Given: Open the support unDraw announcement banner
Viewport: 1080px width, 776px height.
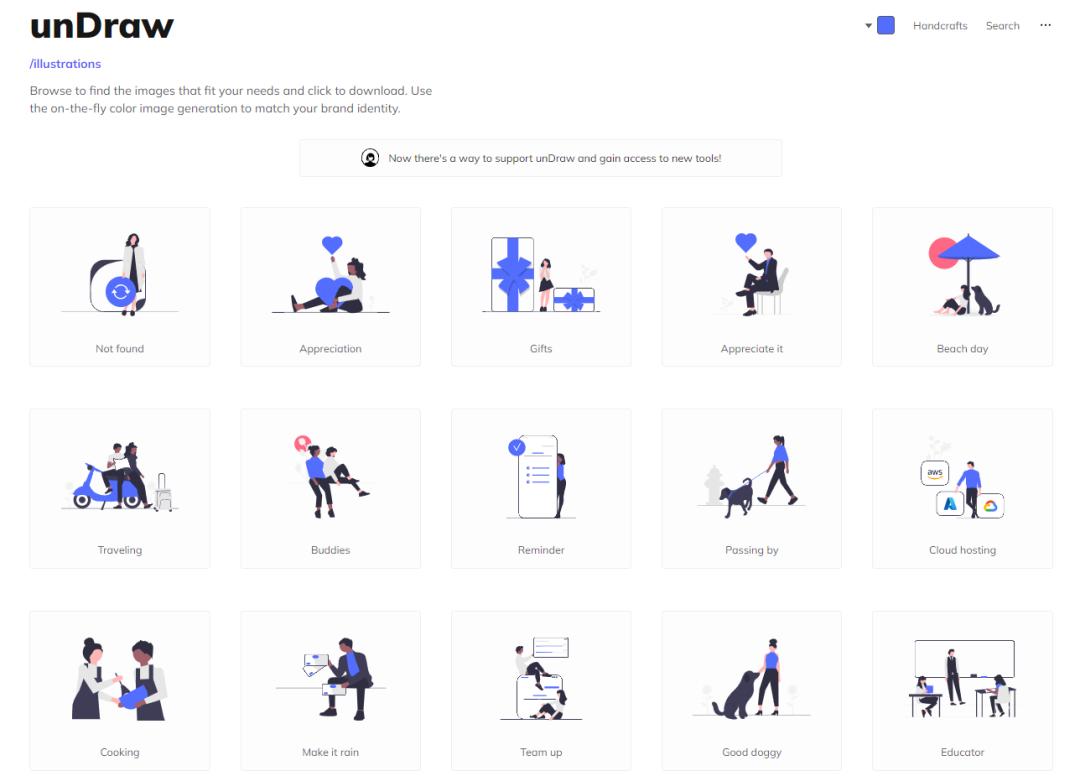Looking at the screenshot, I should tap(541, 158).
